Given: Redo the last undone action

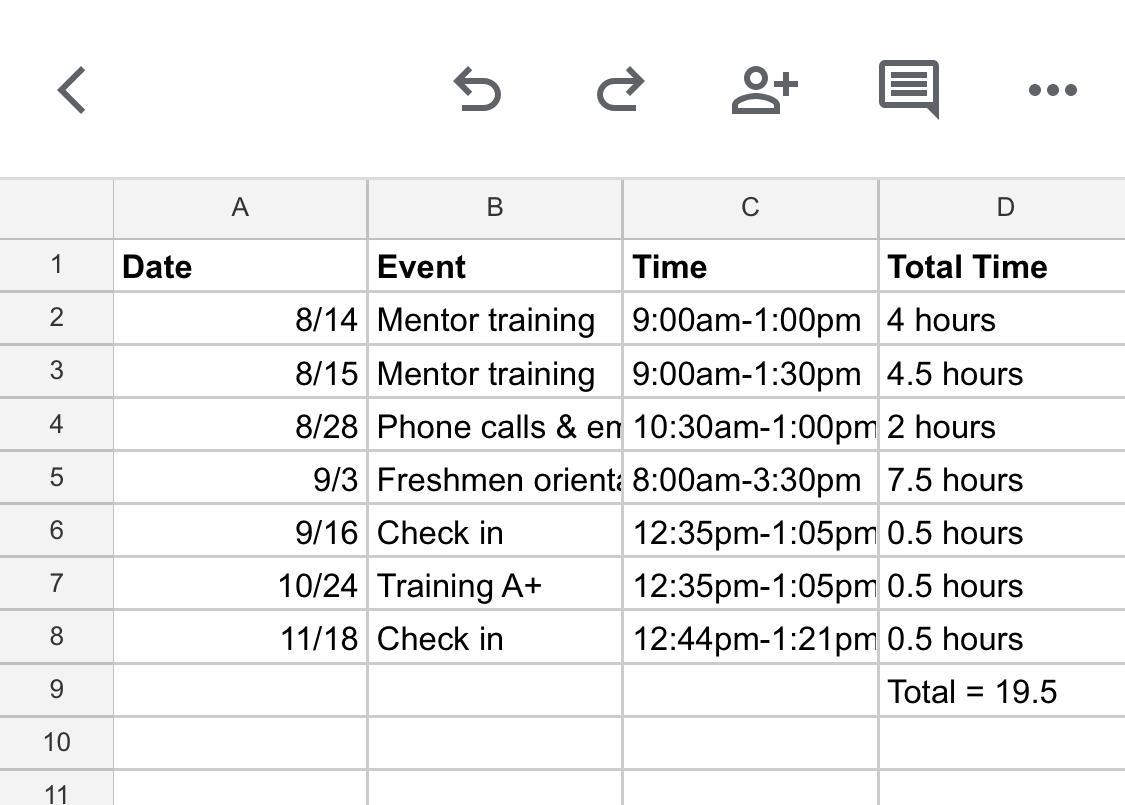Looking at the screenshot, I should tap(620, 90).
